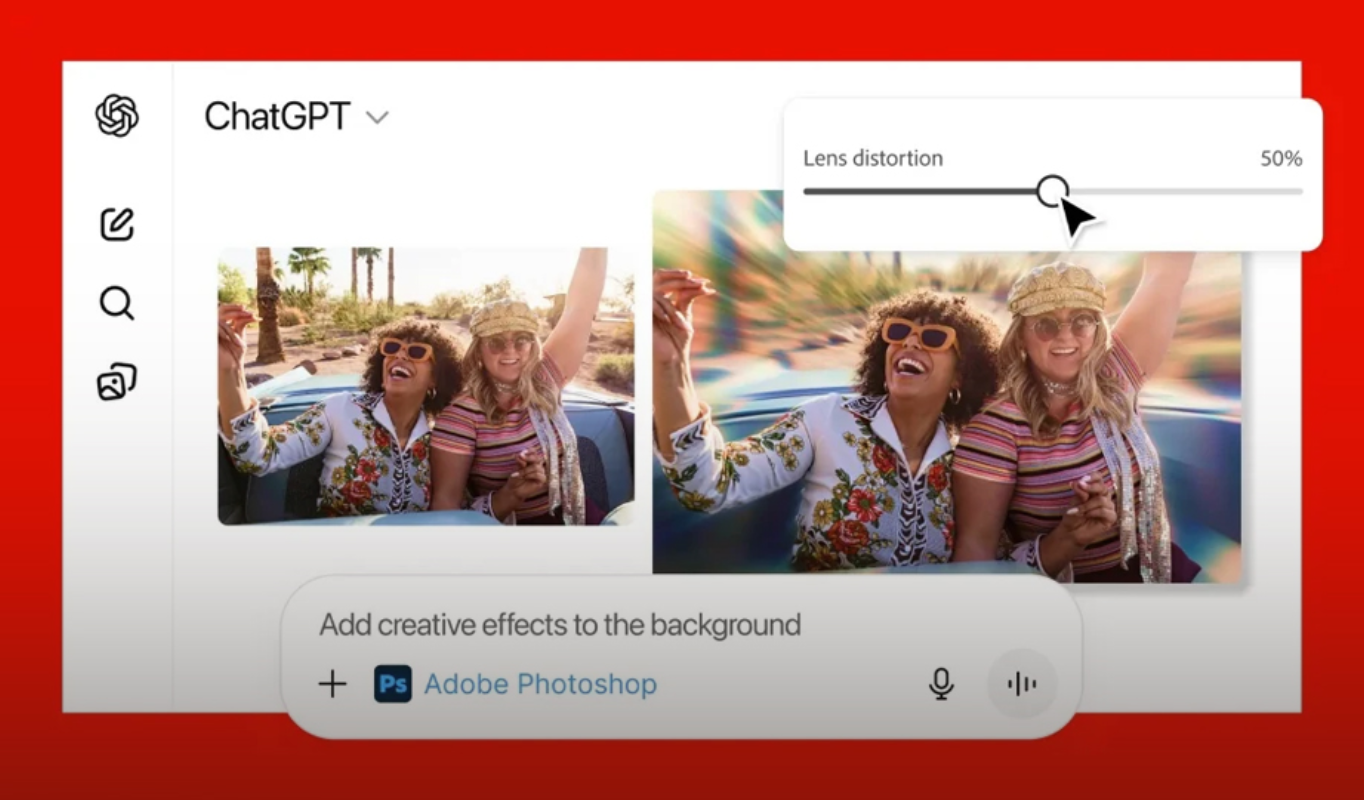Open the ChatGPT model selector title

(x=277, y=117)
